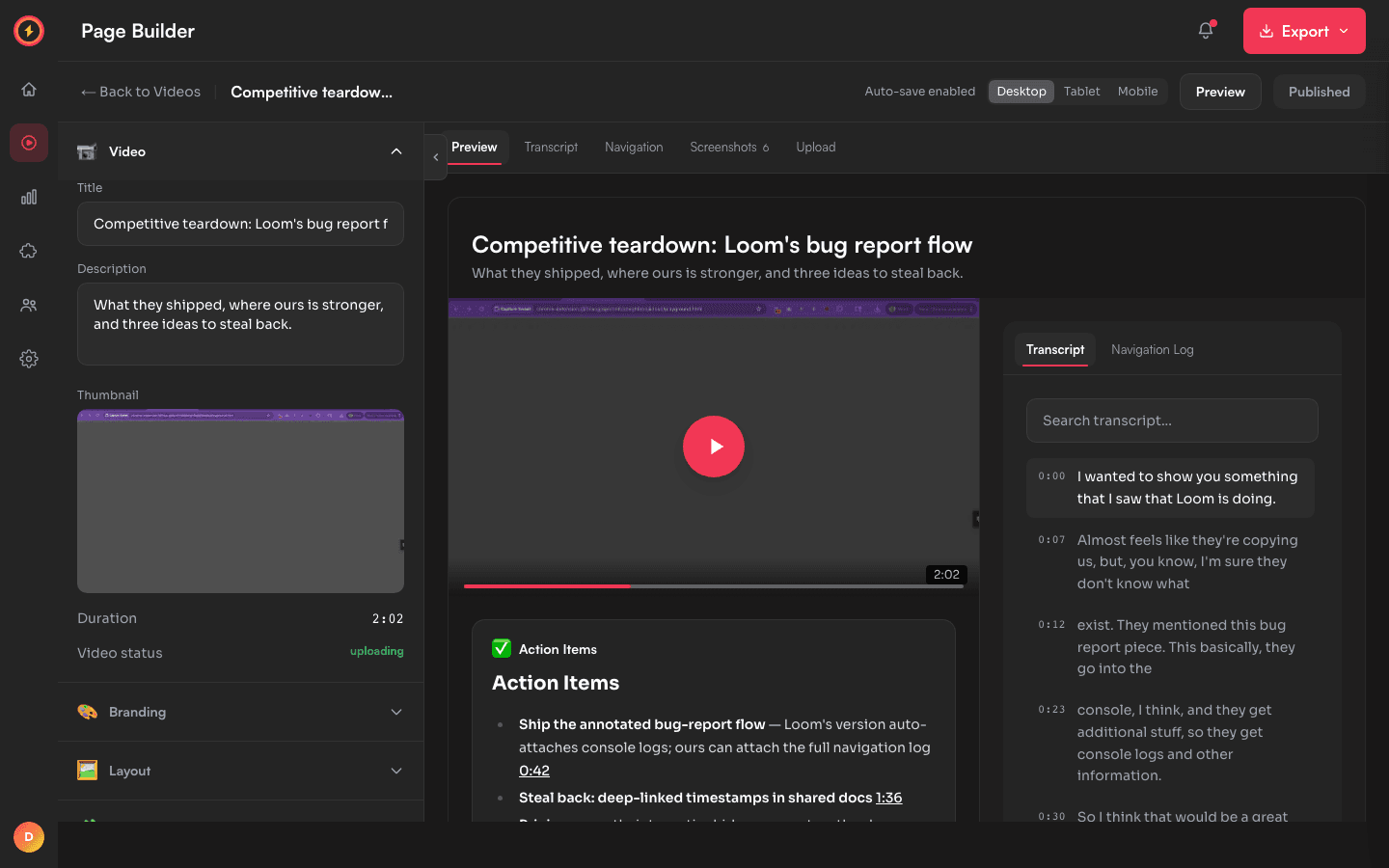
Task: Open the Export dropdown
Action: click(1304, 31)
